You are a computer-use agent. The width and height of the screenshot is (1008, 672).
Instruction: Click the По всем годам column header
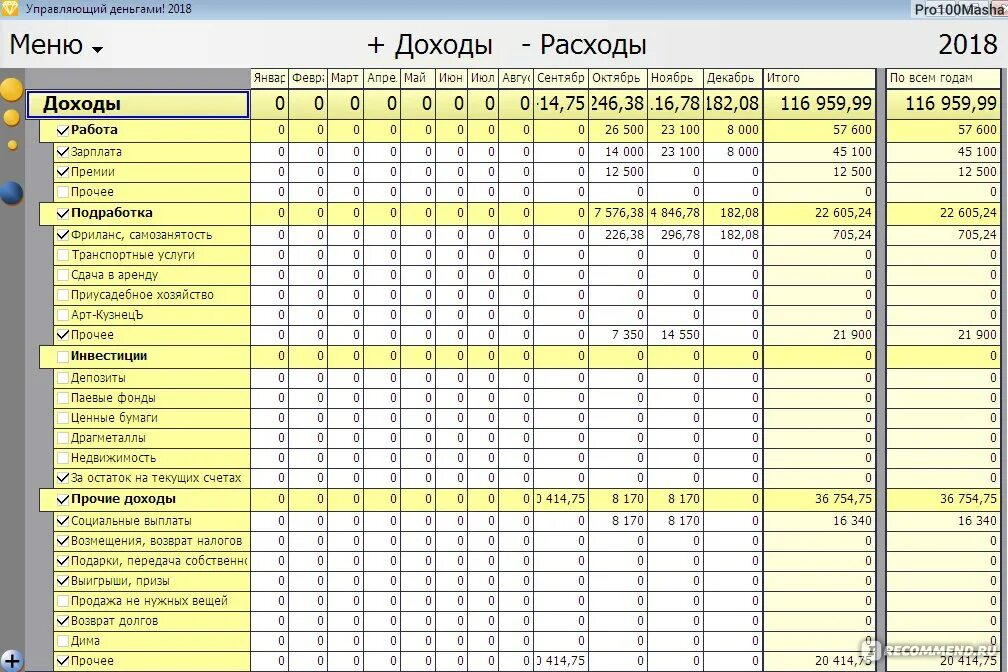943,78
